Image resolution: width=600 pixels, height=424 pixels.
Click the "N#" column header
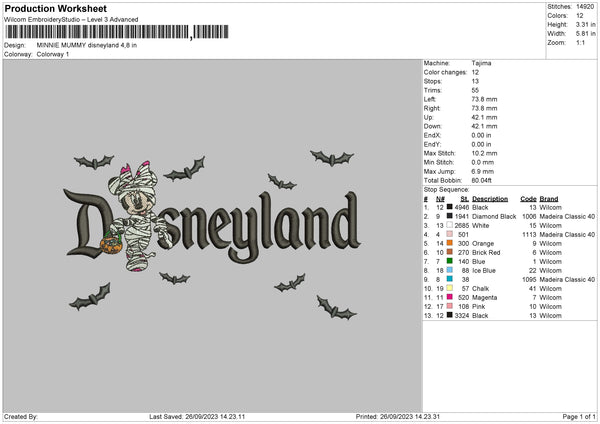pos(440,199)
